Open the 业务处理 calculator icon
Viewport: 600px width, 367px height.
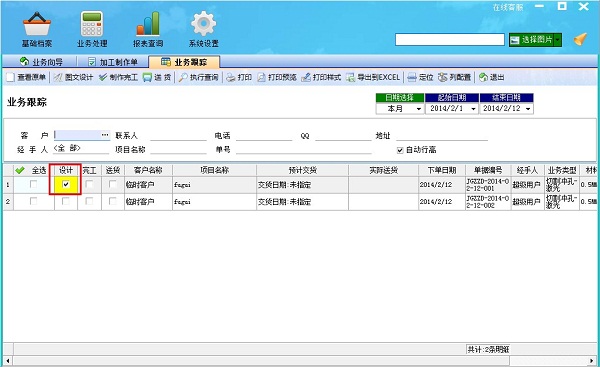click(92, 24)
